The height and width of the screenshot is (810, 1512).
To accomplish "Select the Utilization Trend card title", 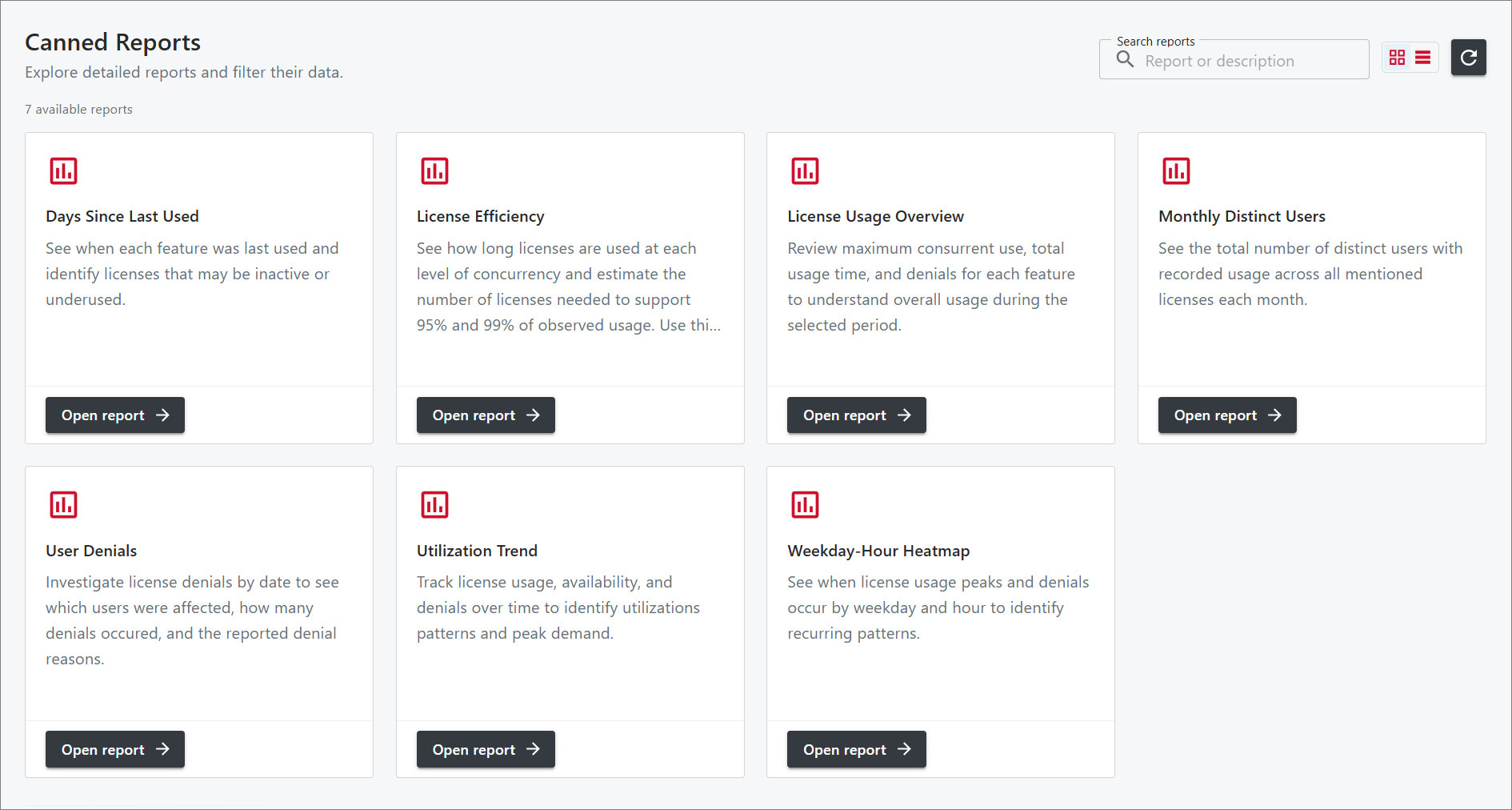I will [x=477, y=551].
